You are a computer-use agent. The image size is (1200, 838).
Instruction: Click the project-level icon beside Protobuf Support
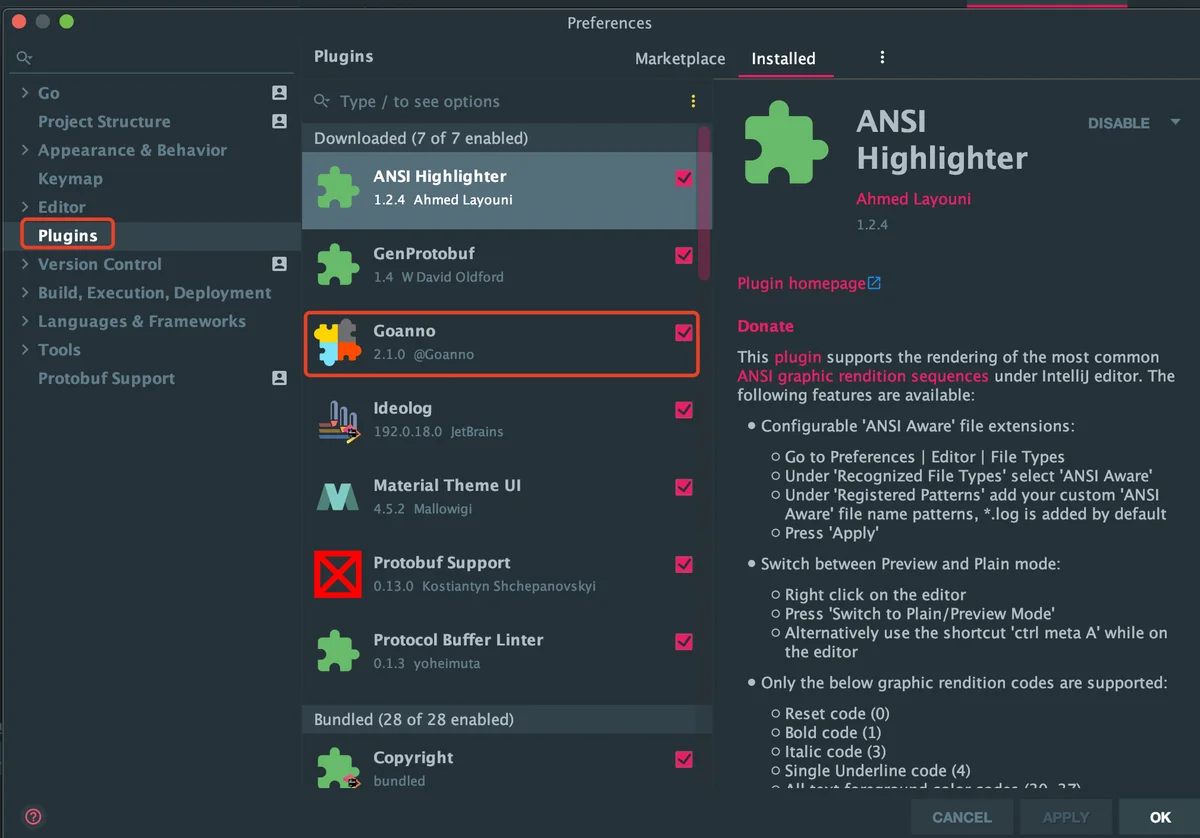click(279, 378)
